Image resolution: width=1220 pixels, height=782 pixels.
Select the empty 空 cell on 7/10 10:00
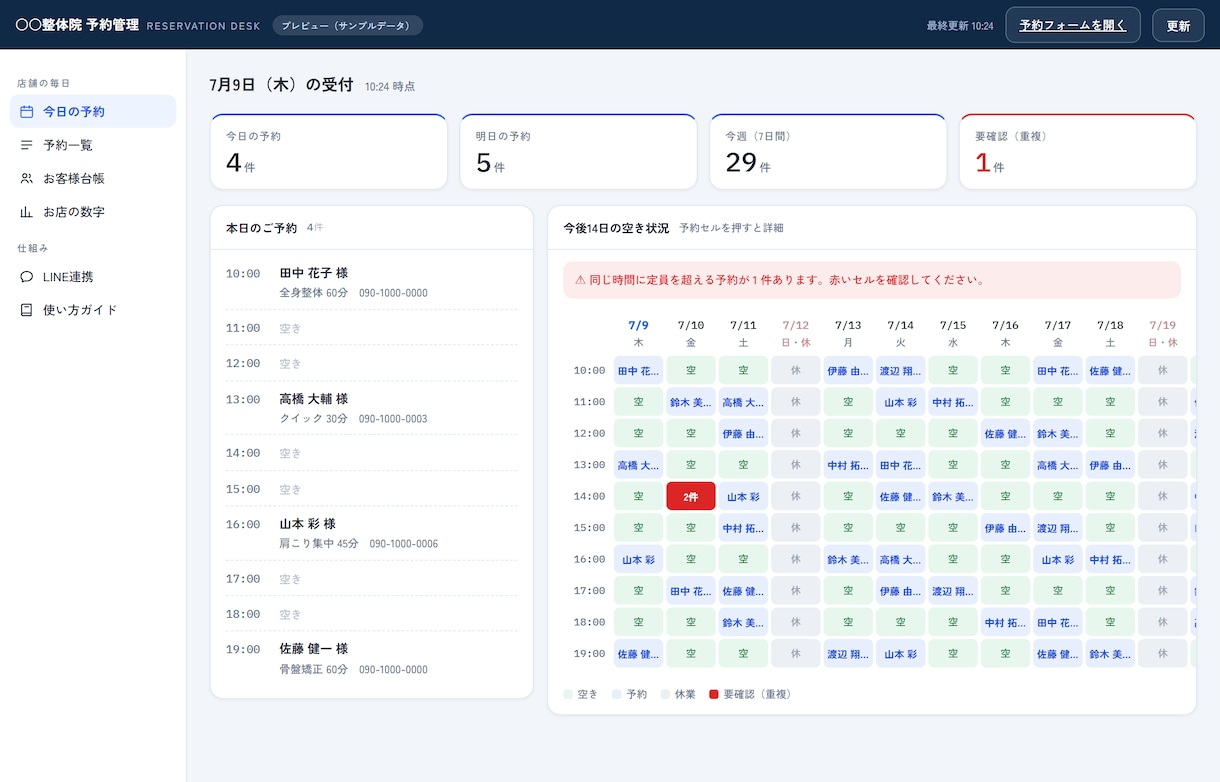(x=691, y=370)
